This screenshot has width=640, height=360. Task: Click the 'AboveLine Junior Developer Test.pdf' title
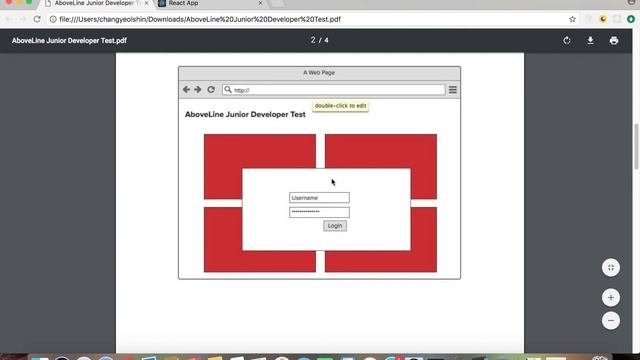[69, 40]
